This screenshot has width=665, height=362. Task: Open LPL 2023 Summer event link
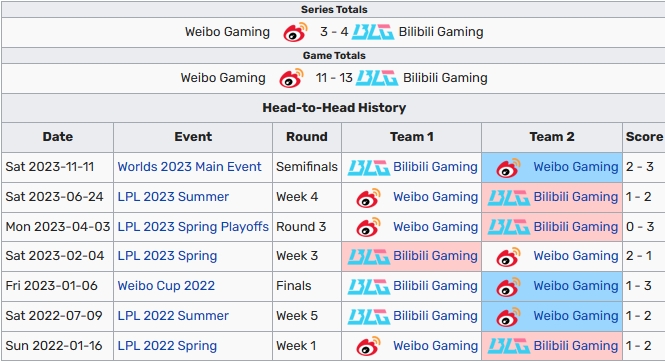click(173, 197)
